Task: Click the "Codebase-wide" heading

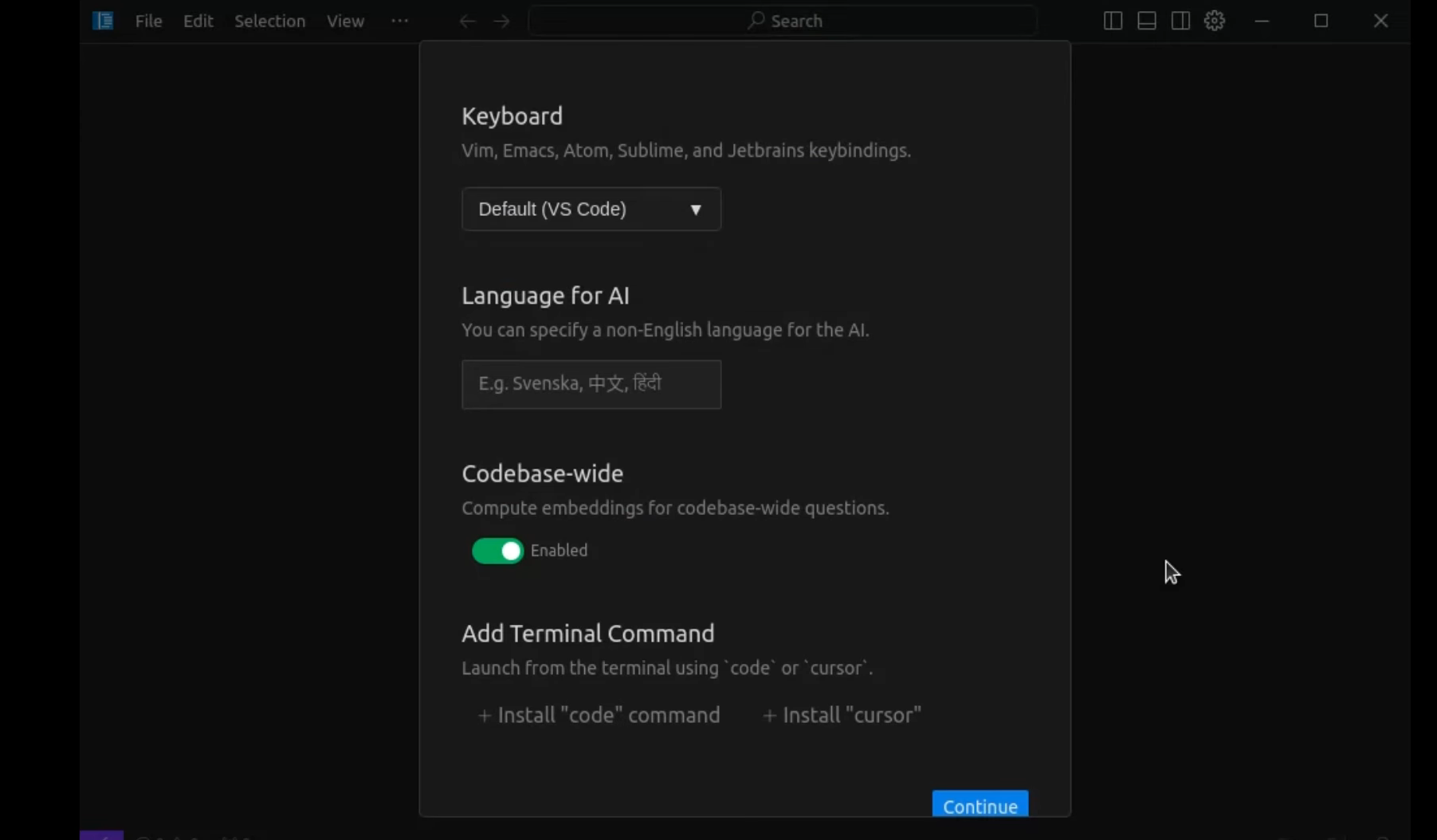Action: (543, 473)
